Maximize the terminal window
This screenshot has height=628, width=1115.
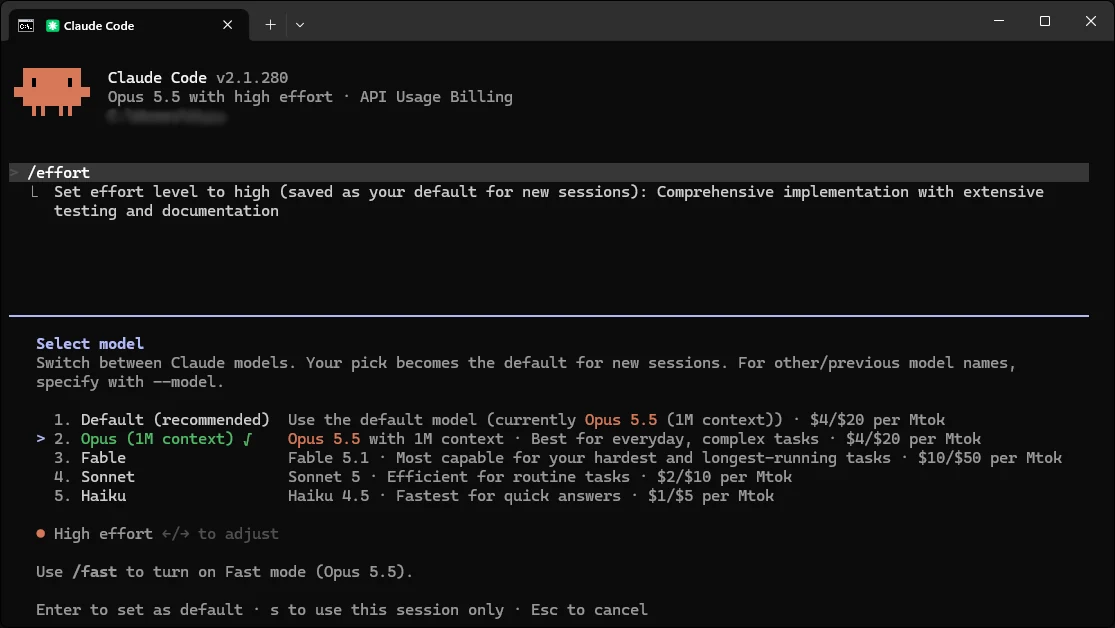tap(1045, 21)
